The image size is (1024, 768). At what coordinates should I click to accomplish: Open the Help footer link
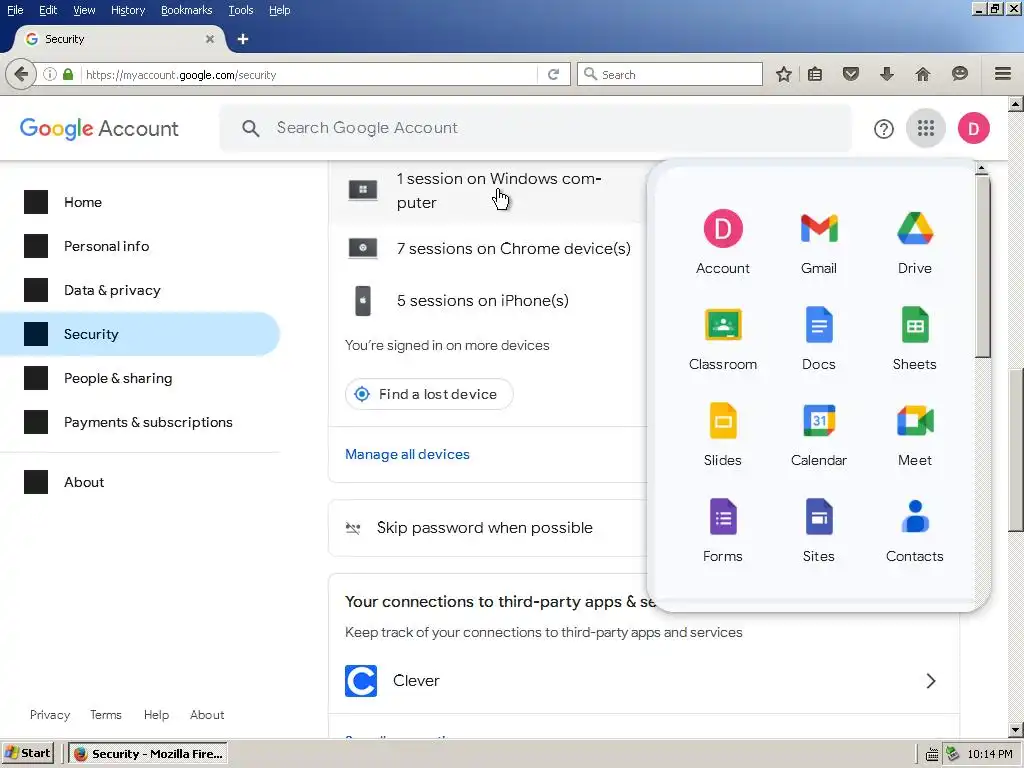pyautogui.click(x=156, y=714)
